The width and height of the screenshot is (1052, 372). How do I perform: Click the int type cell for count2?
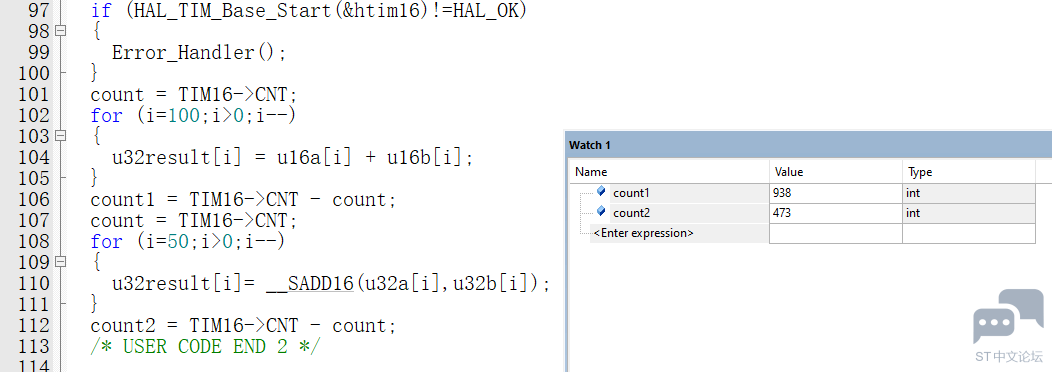[x=969, y=213]
